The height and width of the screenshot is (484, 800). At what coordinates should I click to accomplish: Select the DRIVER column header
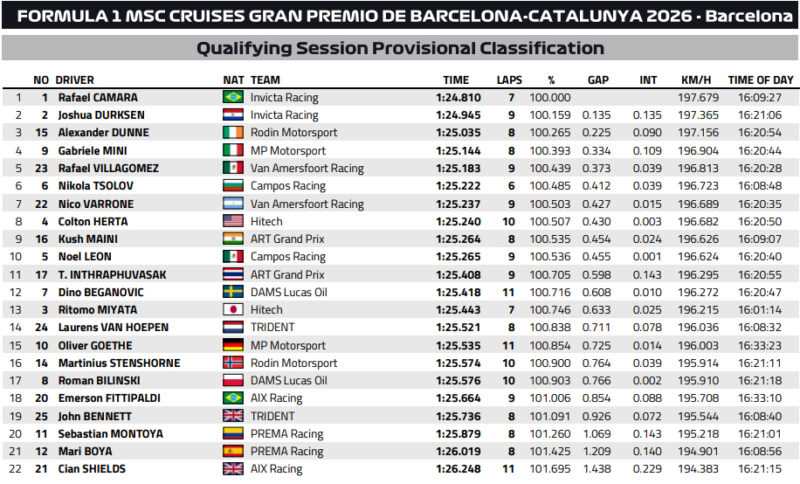pyautogui.click(x=74, y=80)
